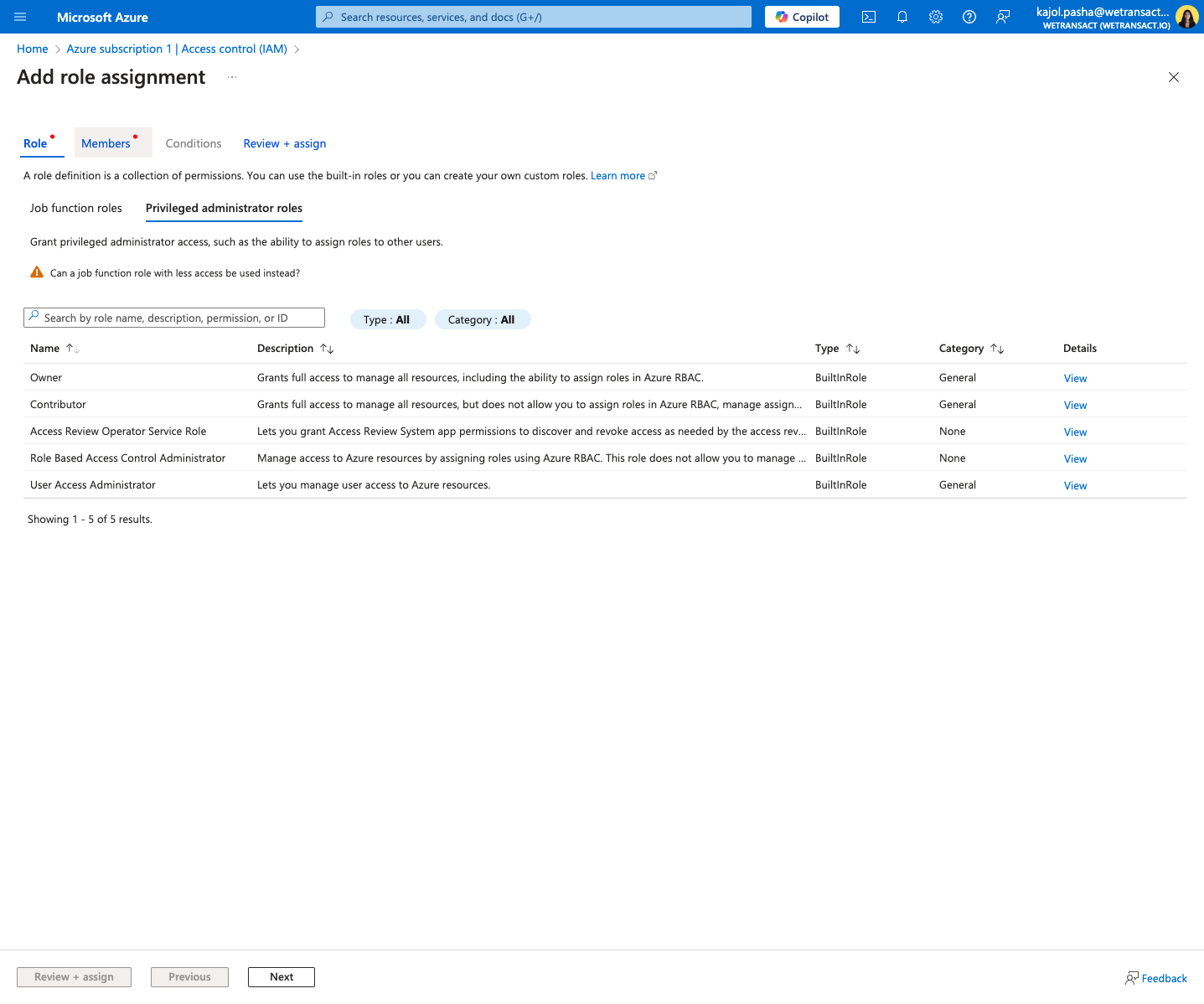The image size is (1204, 1004).
Task: Open the more options ellipsis beside title
Action: 232,77
